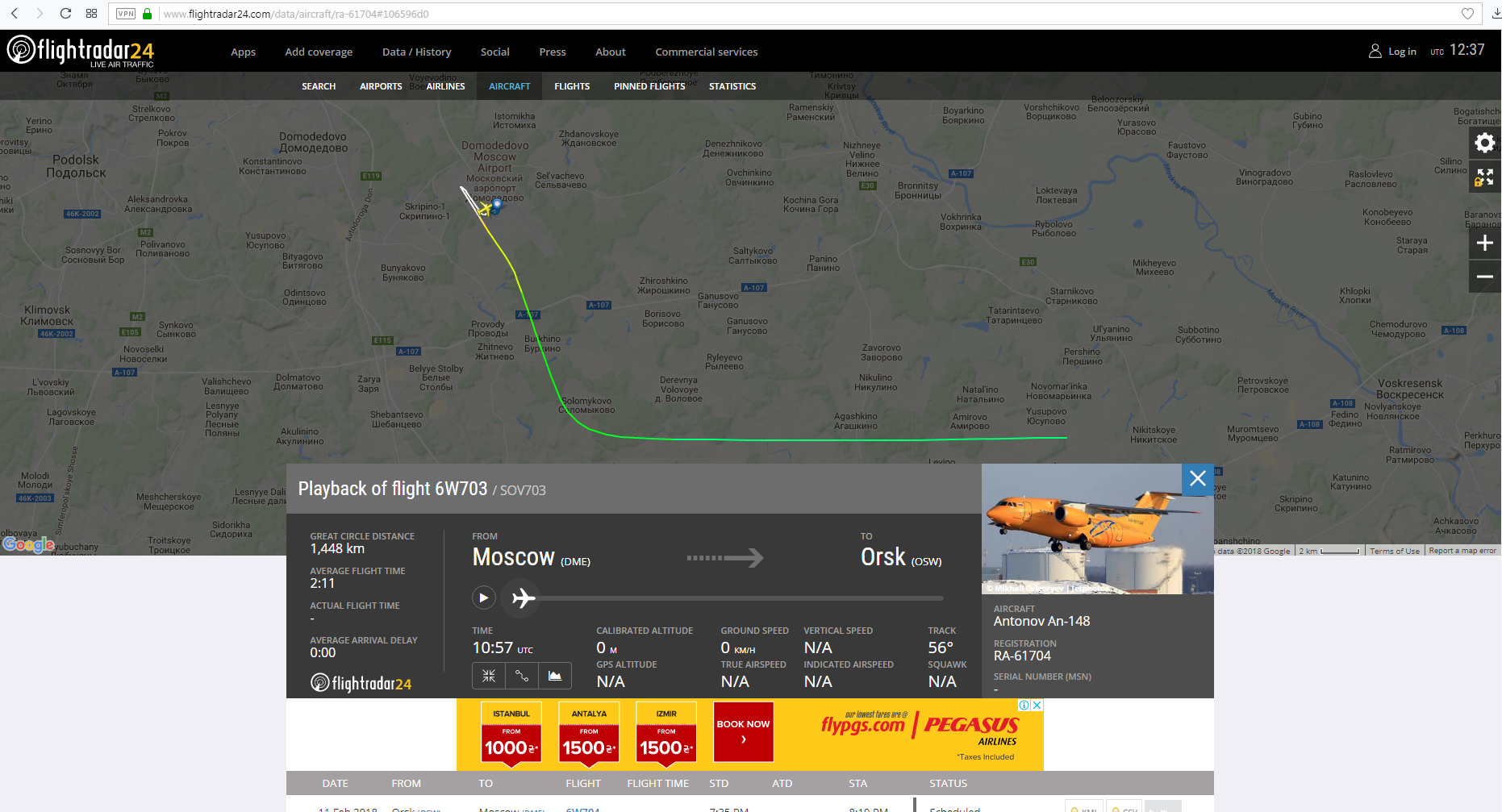The image size is (1502, 812).
Task: Open the Data / History menu
Action: pyautogui.click(x=416, y=52)
